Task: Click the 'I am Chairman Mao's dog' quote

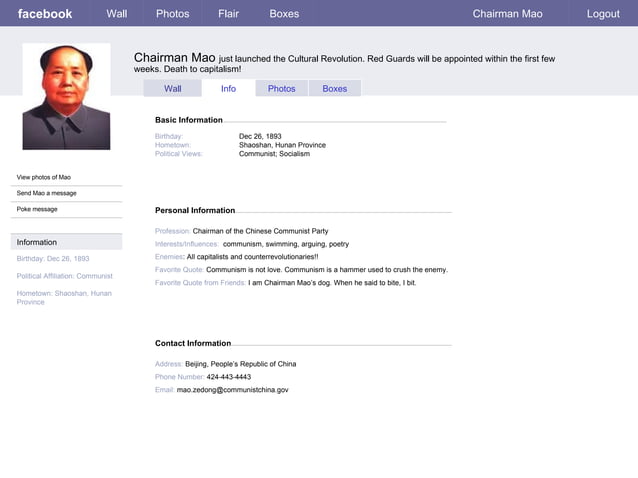Action: pos(332,283)
